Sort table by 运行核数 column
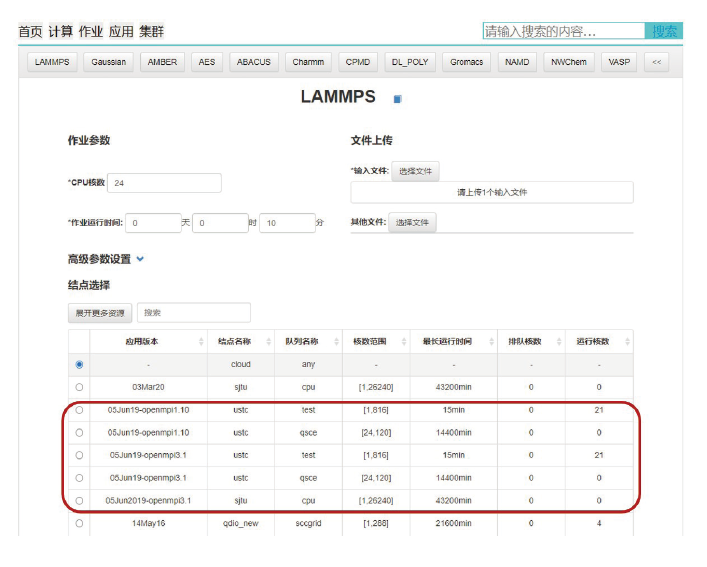Screen dimensions: 707x567 [x=627, y=342]
